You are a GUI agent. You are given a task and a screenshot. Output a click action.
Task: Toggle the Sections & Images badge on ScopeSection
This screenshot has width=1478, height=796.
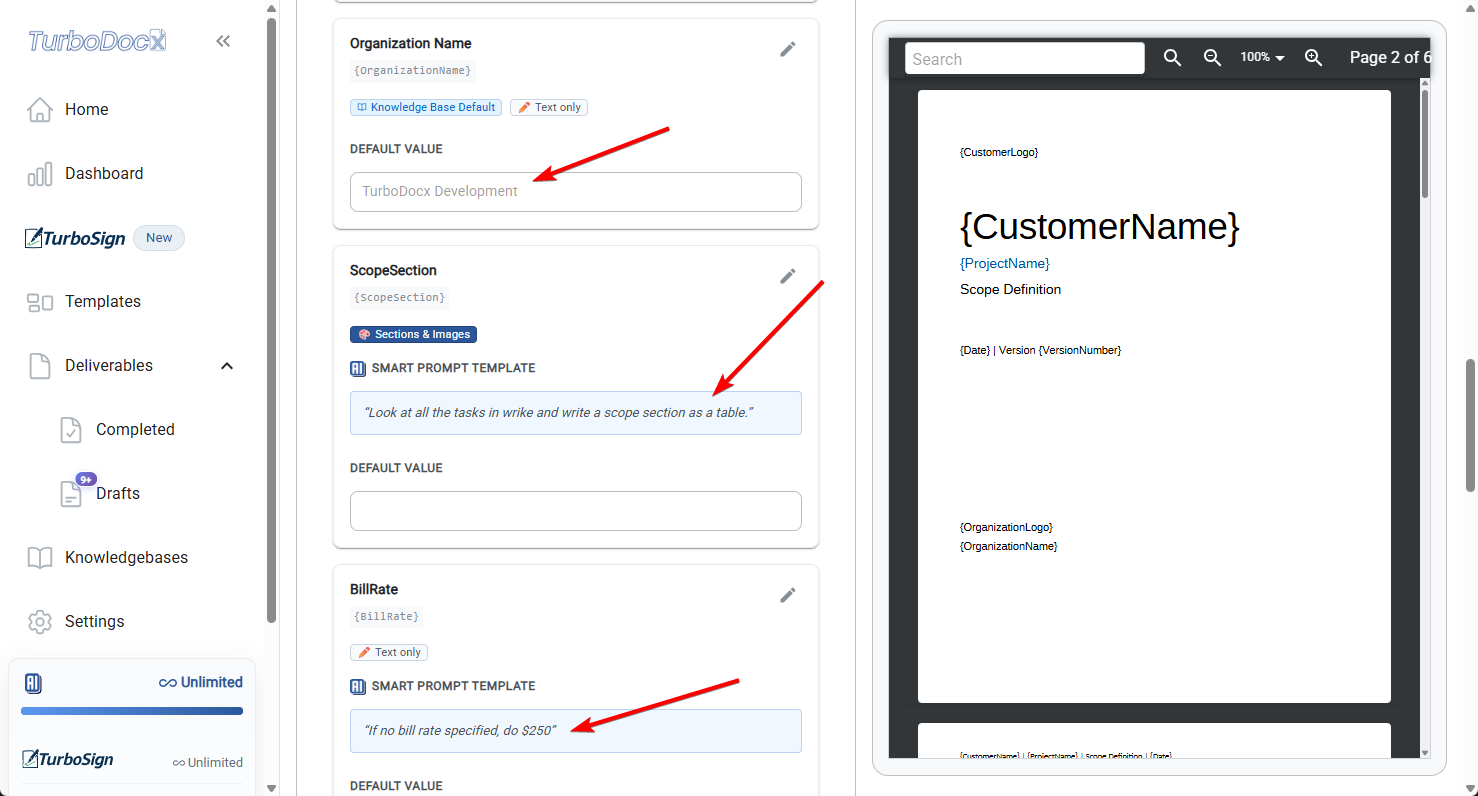(x=413, y=334)
